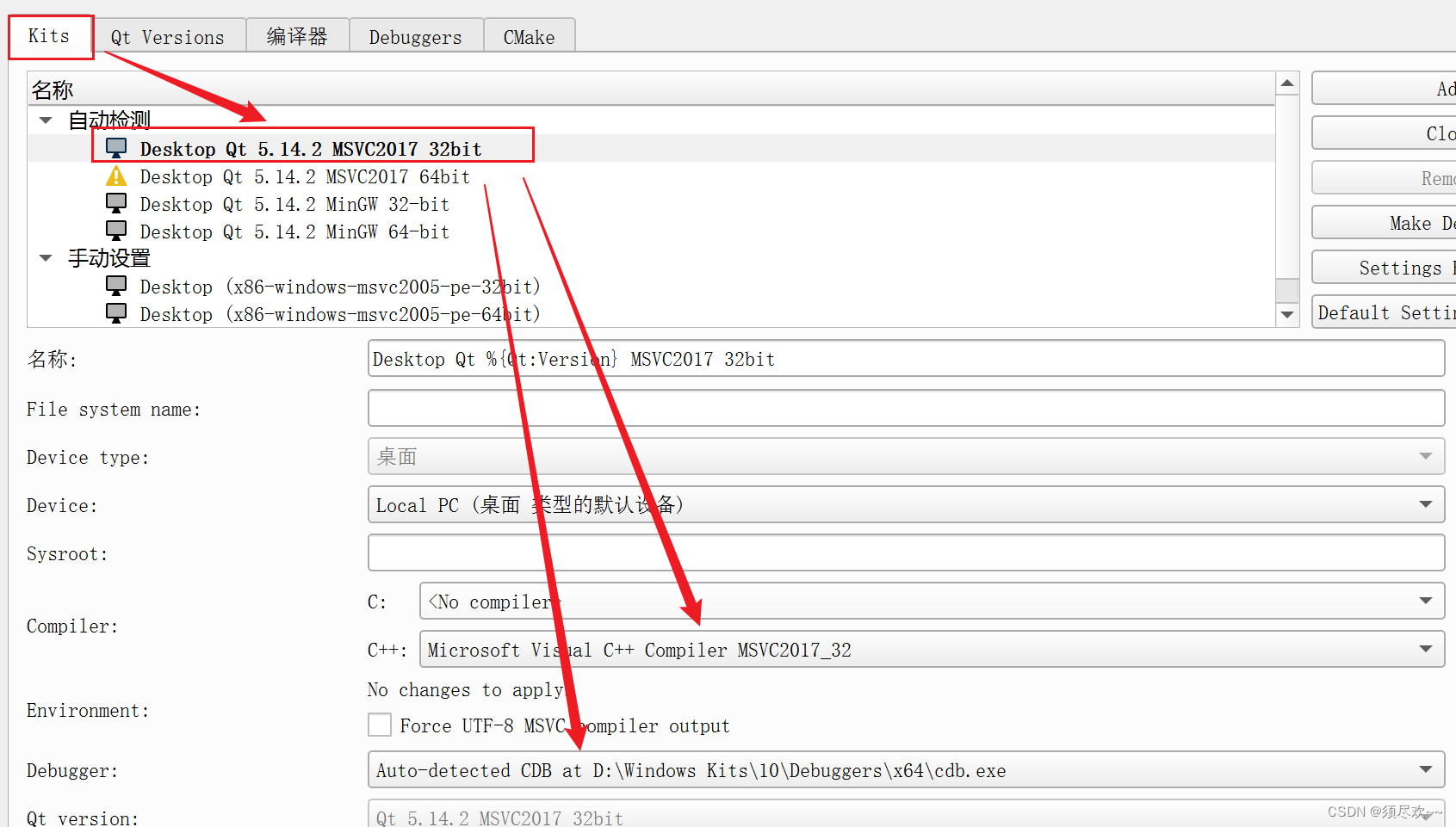This screenshot has height=827, width=1456.
Task: Click monitor icon of MinGW 32-bit kit
Action: (116, 203)
